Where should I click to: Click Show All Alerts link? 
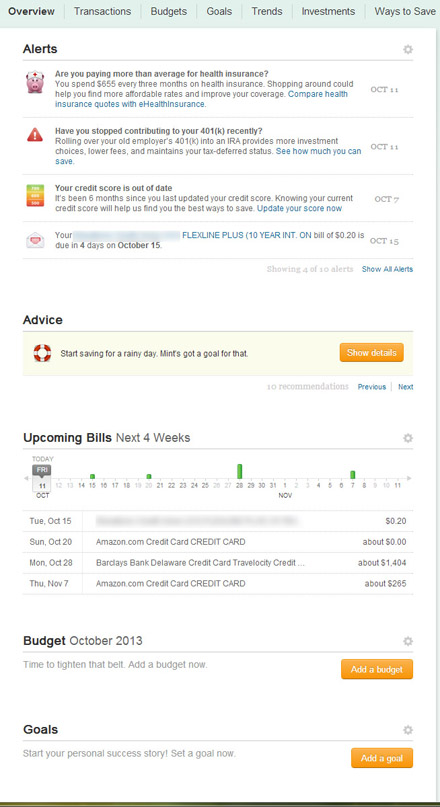click(x=387, y=269)
